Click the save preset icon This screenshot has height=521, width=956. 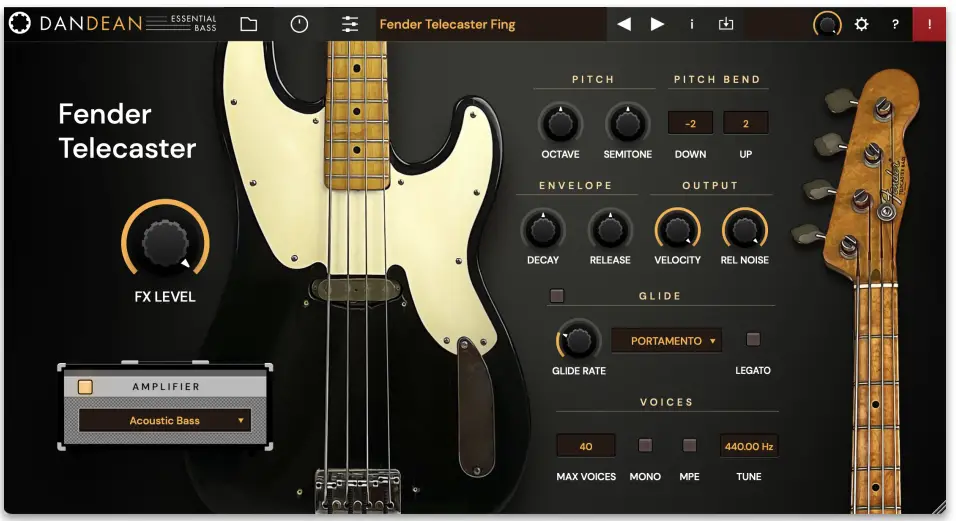tap(726, 24)
